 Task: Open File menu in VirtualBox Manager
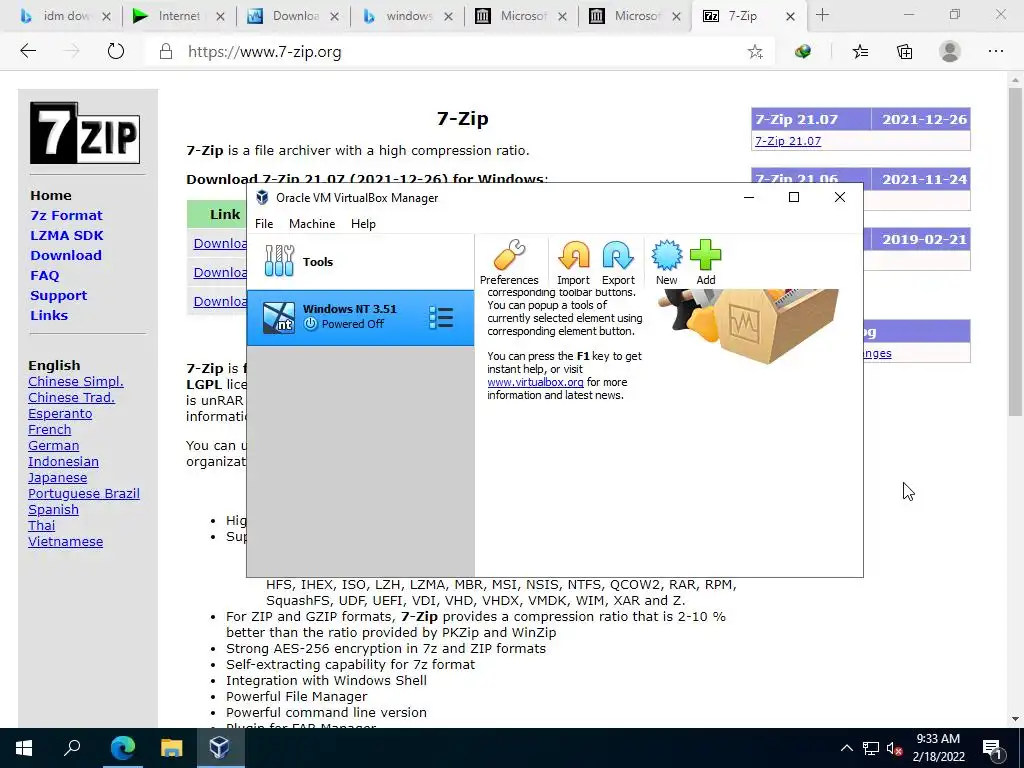pos(264,223)
